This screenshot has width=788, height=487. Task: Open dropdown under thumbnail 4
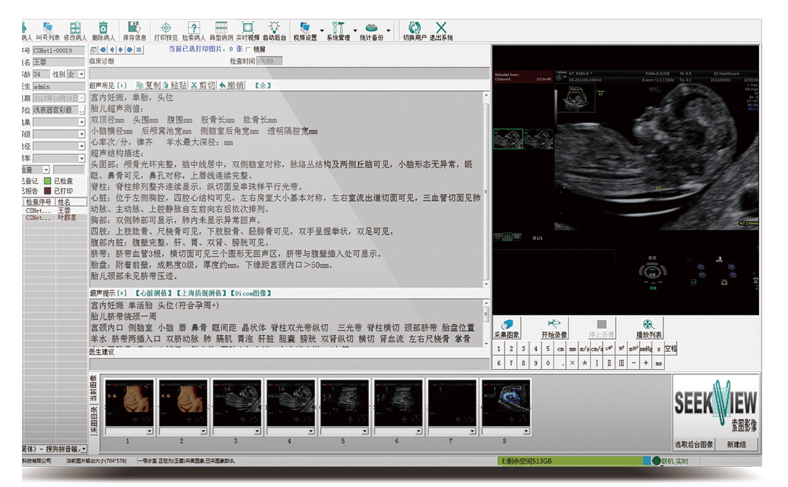pos(311,431)
